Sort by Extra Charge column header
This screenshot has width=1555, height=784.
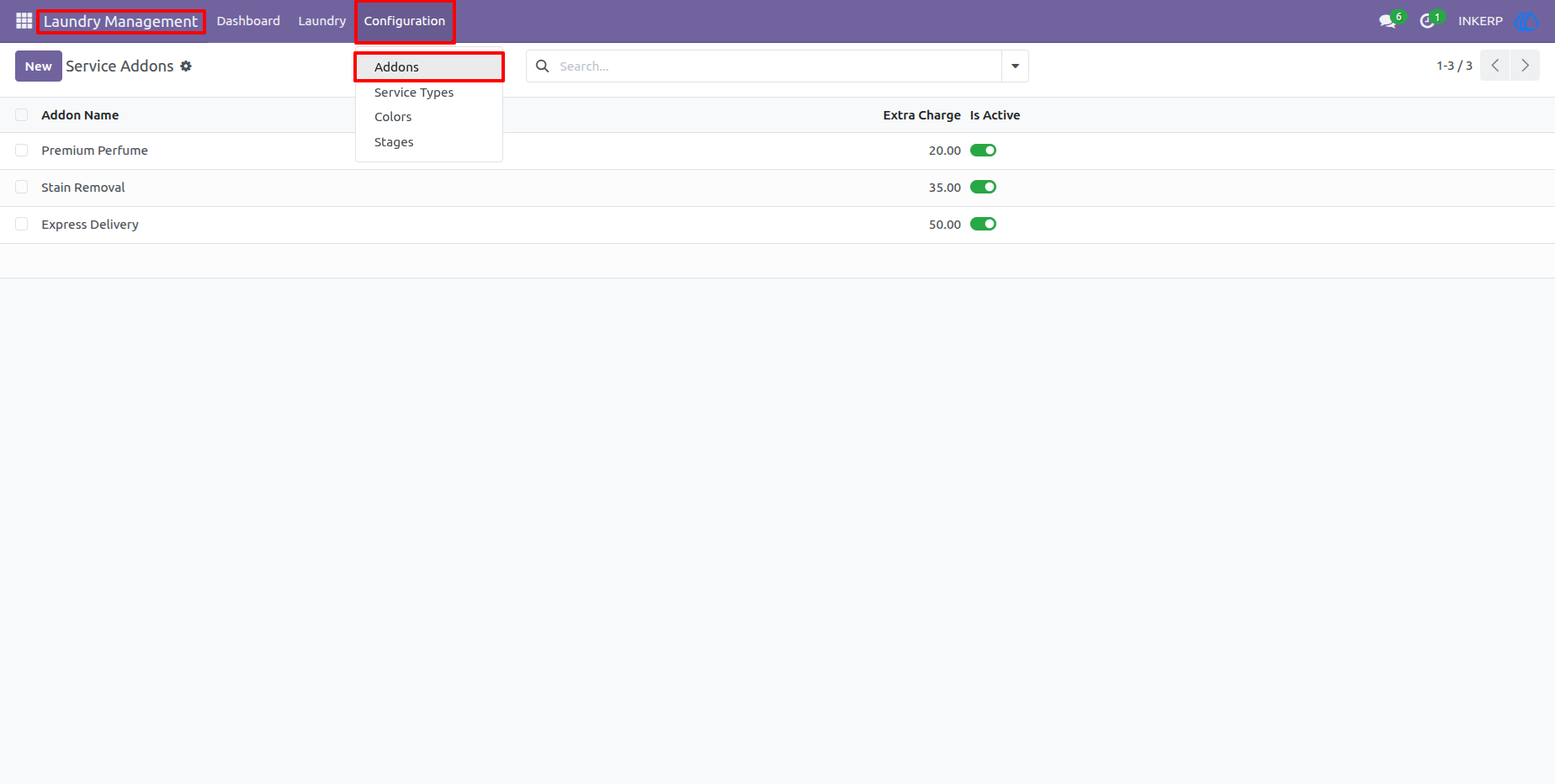tap(921, 115)
